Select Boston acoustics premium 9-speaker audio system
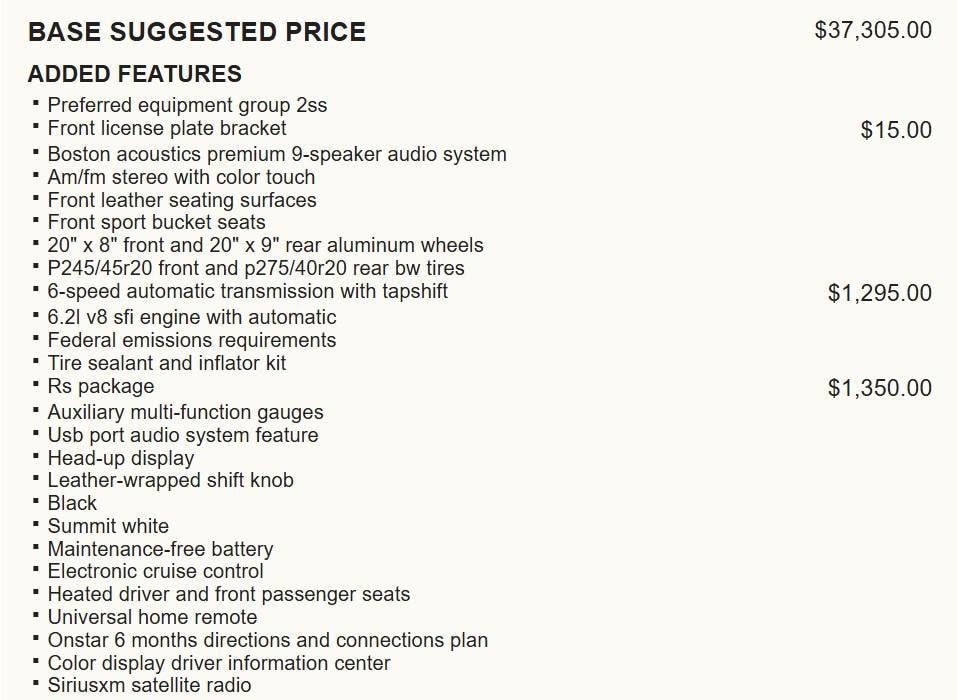957x700 pixels. point(277,154)
